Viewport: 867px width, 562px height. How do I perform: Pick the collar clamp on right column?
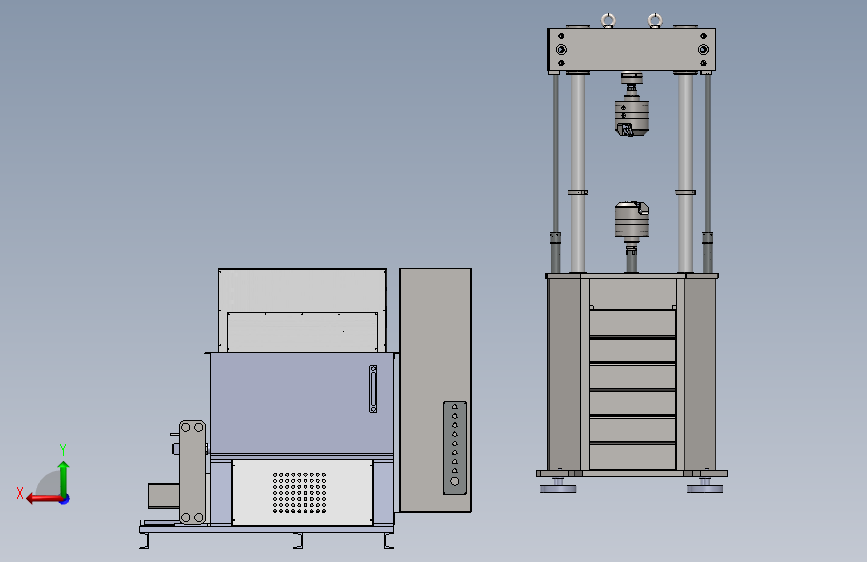685,192
